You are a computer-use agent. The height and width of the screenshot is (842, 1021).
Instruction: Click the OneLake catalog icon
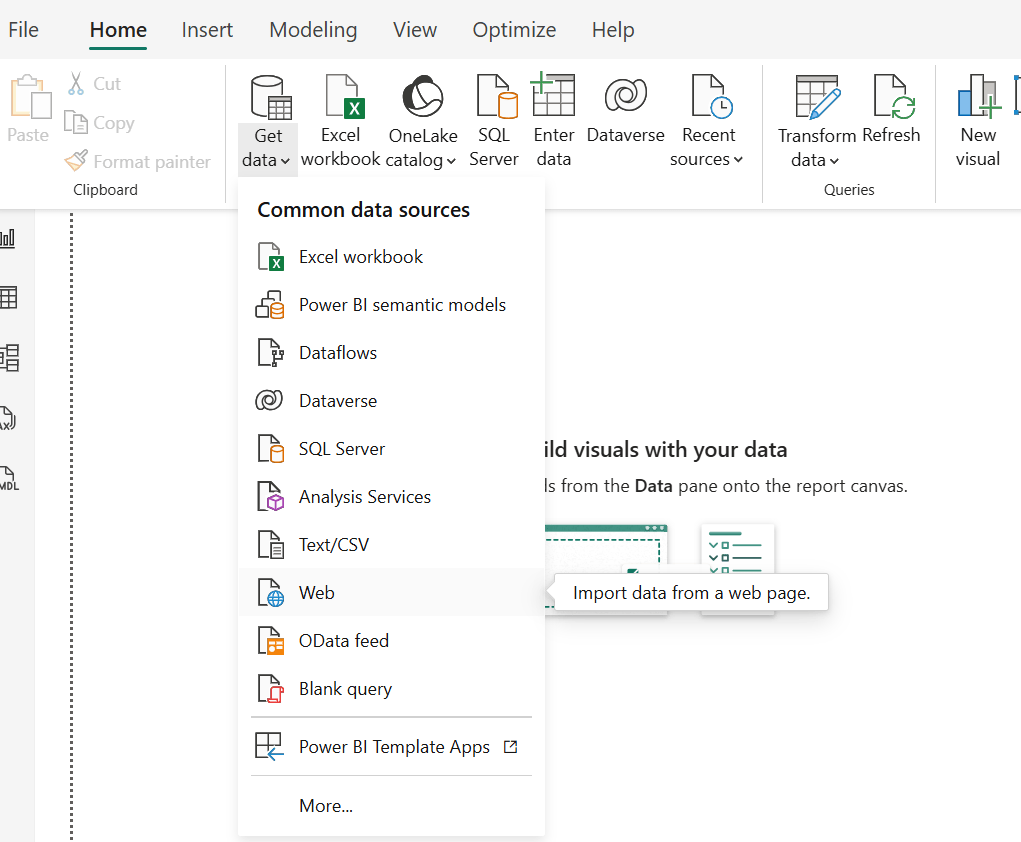click(x=423, y=96)
